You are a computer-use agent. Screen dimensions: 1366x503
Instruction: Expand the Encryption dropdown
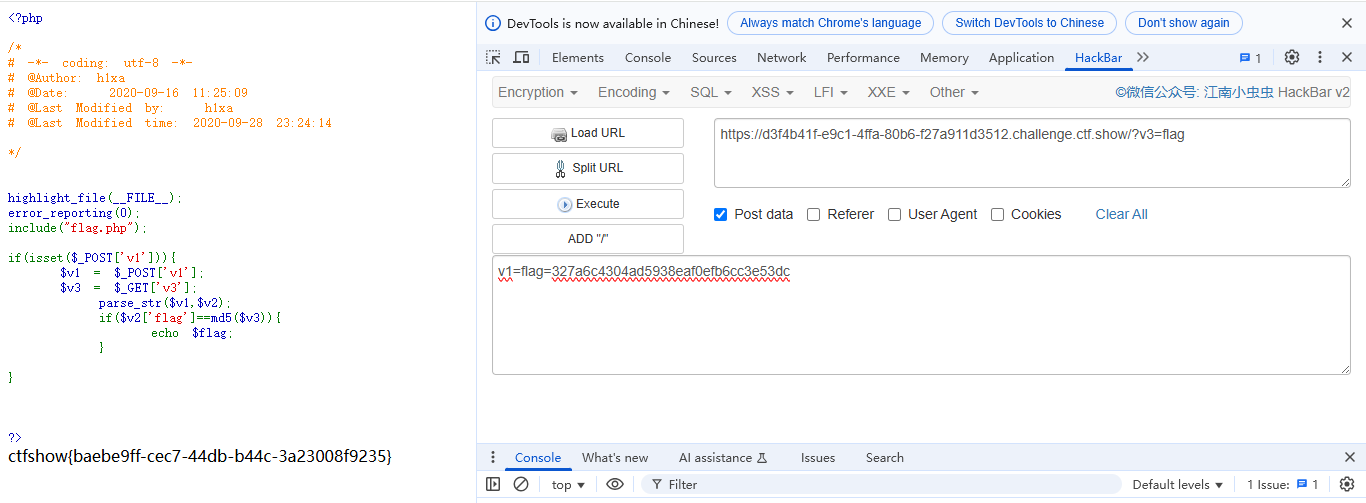538,92
